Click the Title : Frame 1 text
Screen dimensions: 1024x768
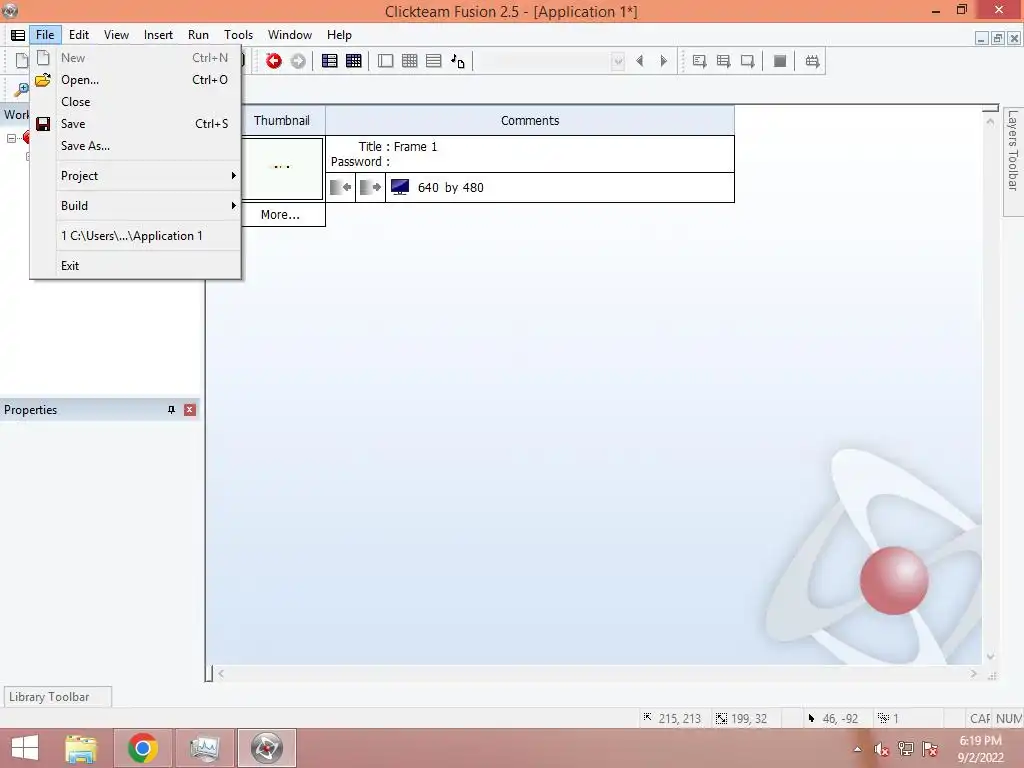tap(398, 147)
